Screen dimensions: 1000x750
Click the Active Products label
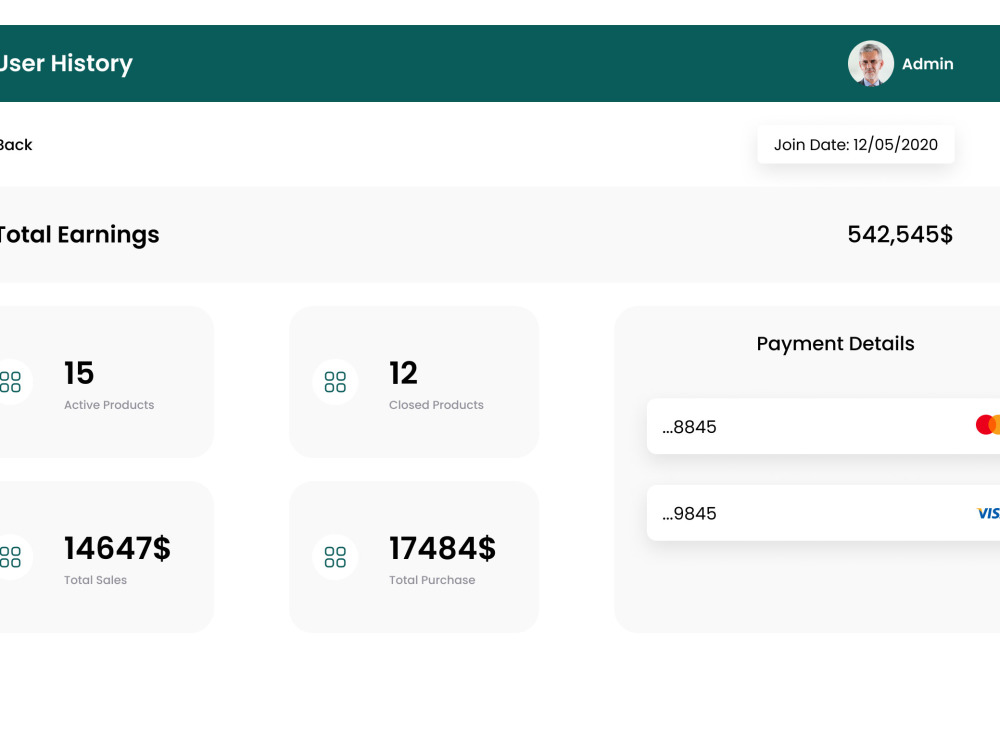point(109,405)
